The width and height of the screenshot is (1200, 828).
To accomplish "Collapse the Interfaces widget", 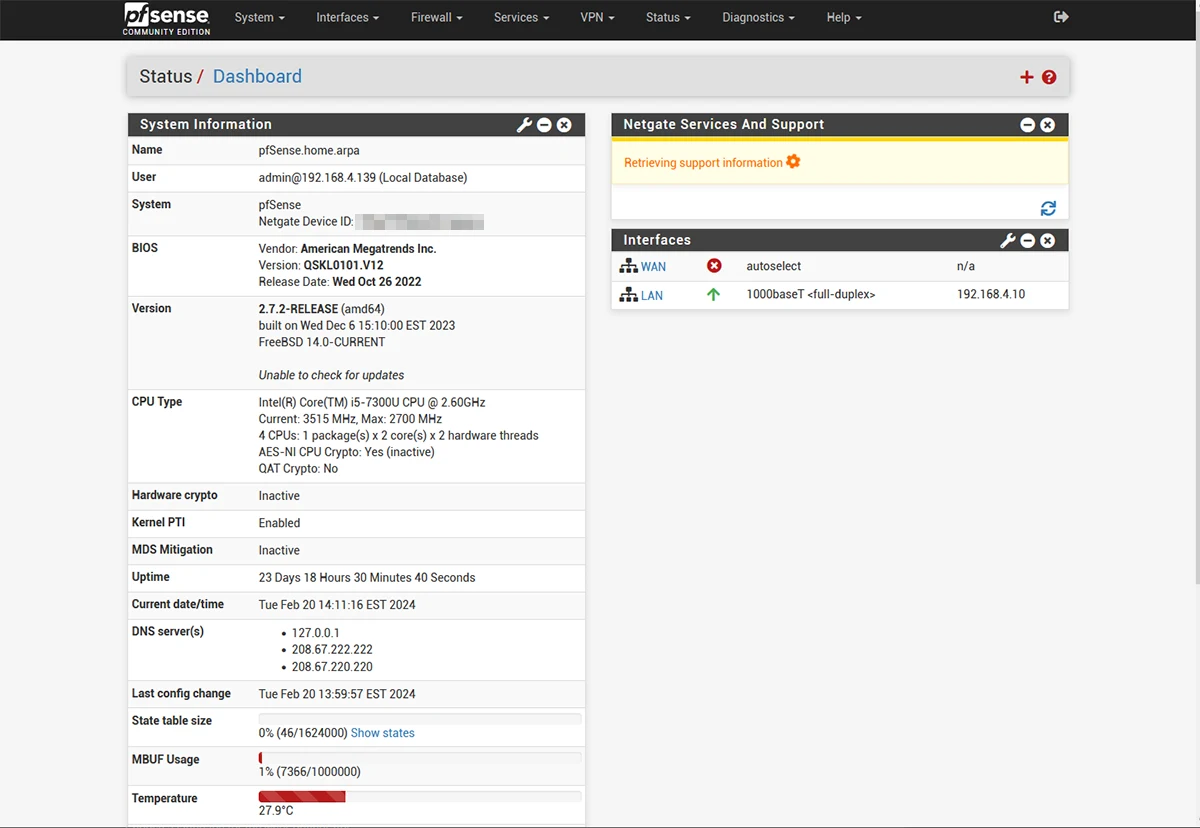I will (1028, 241).
